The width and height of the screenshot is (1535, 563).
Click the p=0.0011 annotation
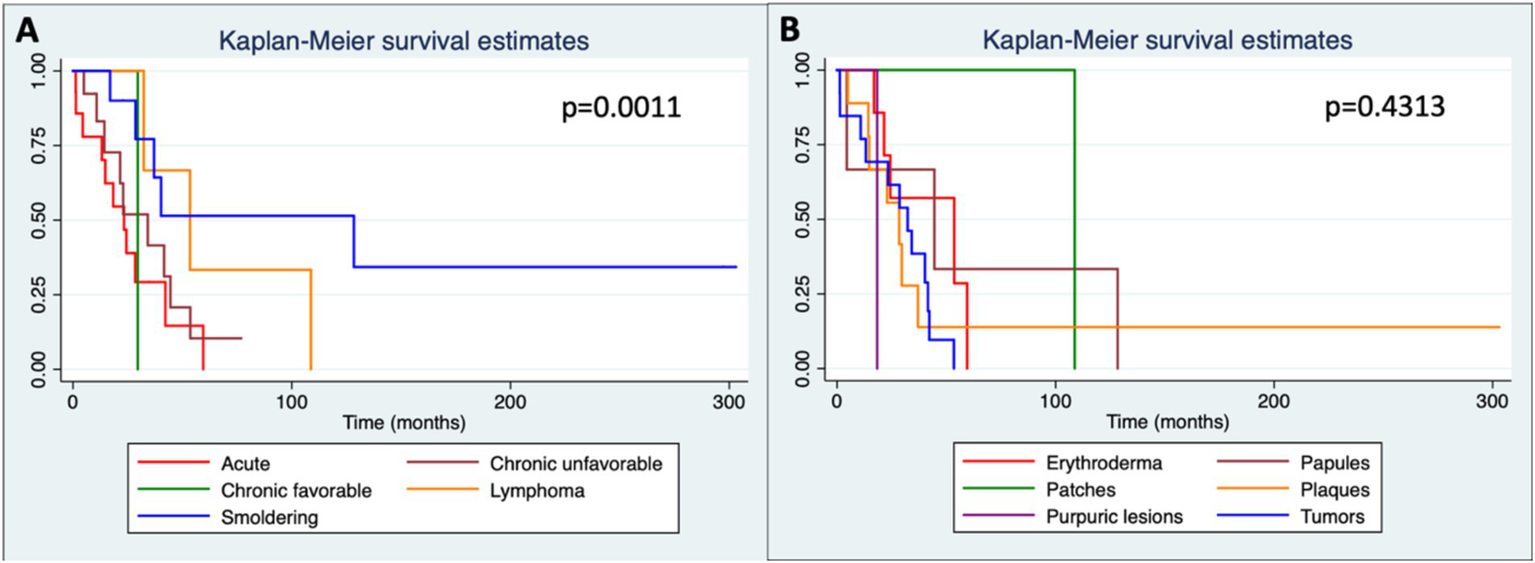[620, 108]
